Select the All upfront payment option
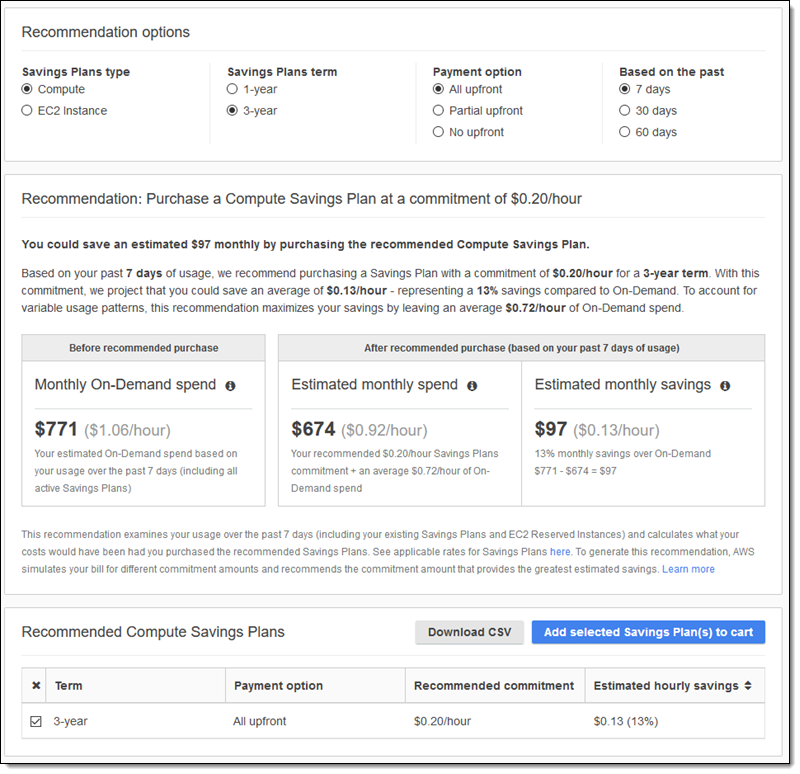800x774 pixels. (x=438, y=90)
